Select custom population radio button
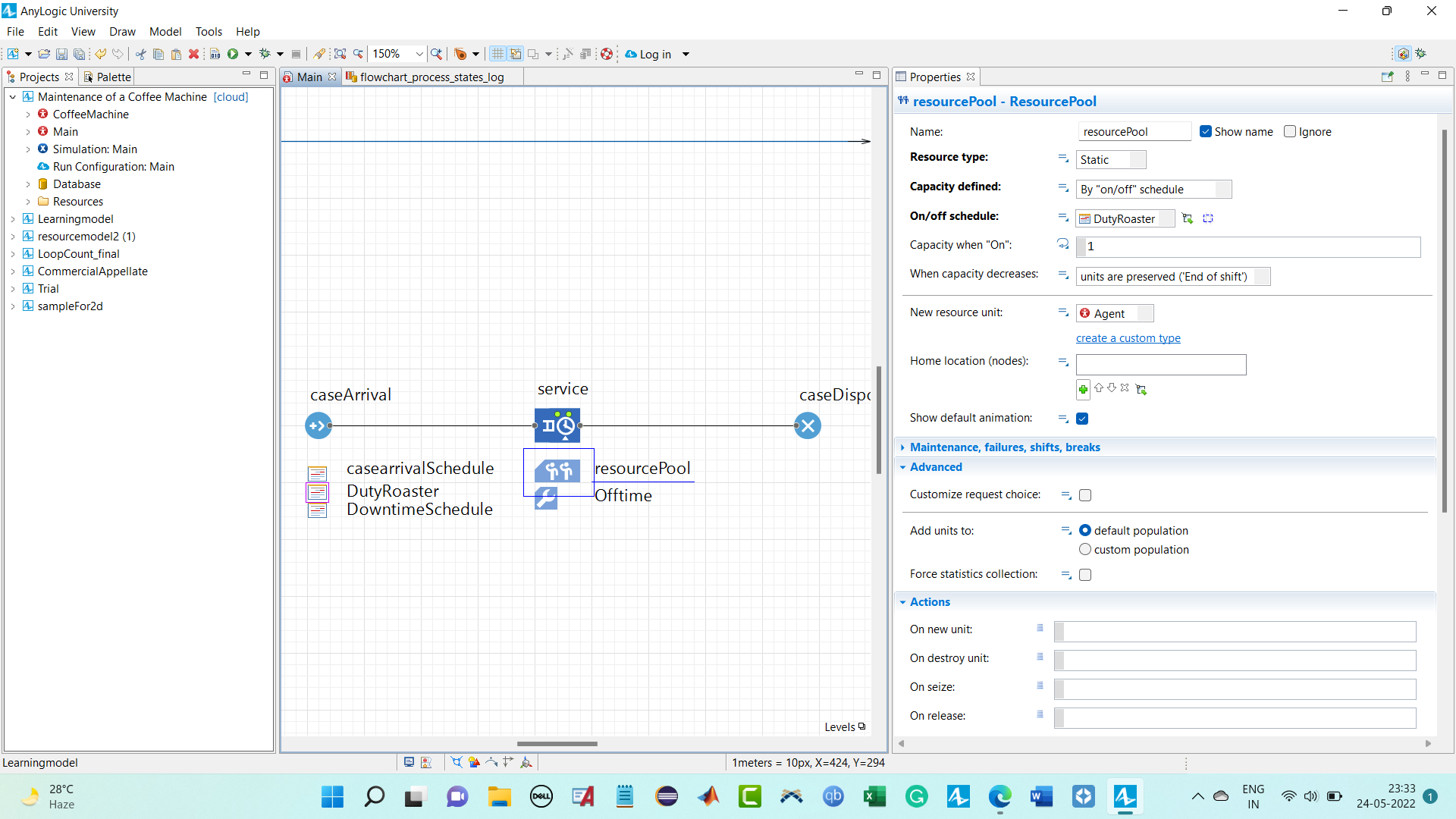This screenshot has height=819, width=1456. (x=1085, y=549)
